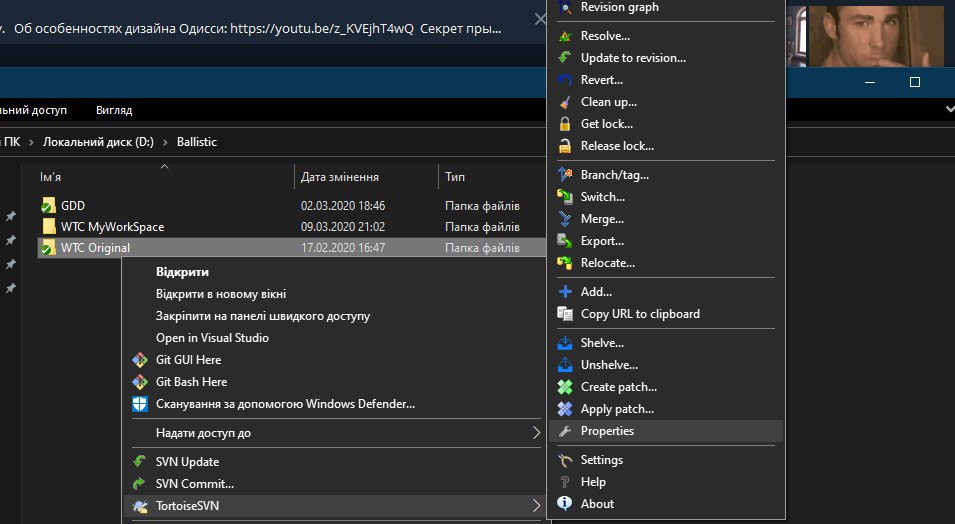This screenshot has height=524, width=955.
Task: Open the Вигляд ribbon tab
Action: (114, 110)
